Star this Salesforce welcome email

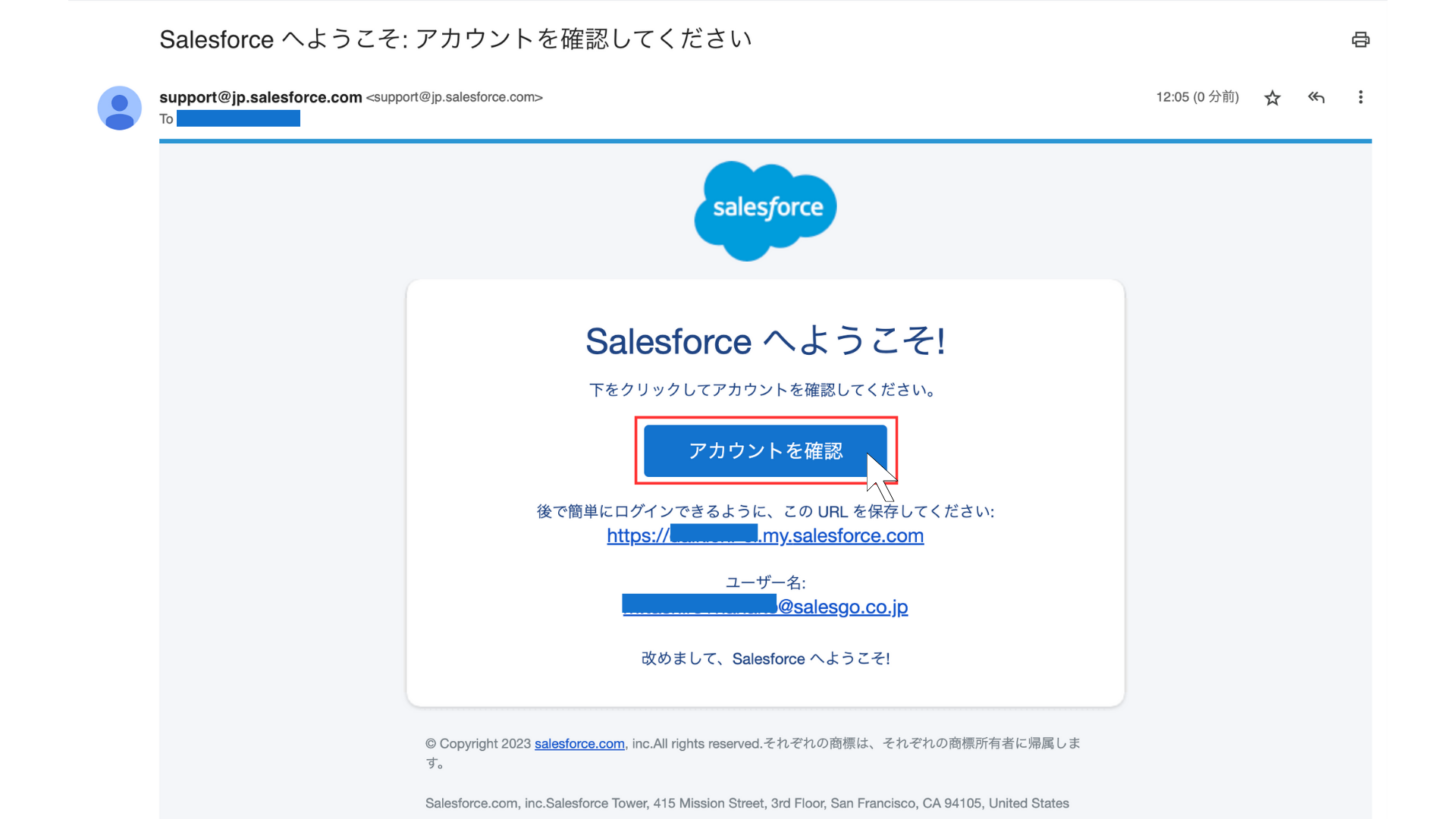pyautogui.click(x=1272, y=98)
